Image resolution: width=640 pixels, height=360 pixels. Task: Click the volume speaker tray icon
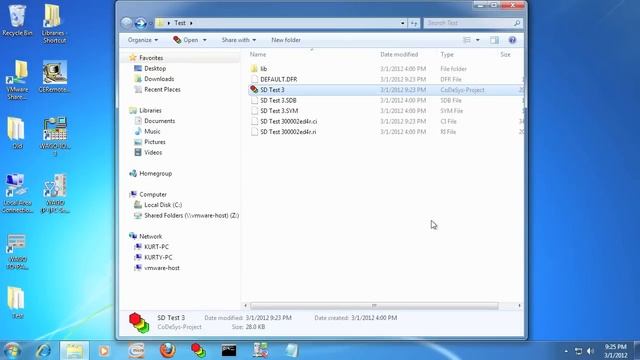click(x=590, y=351)
